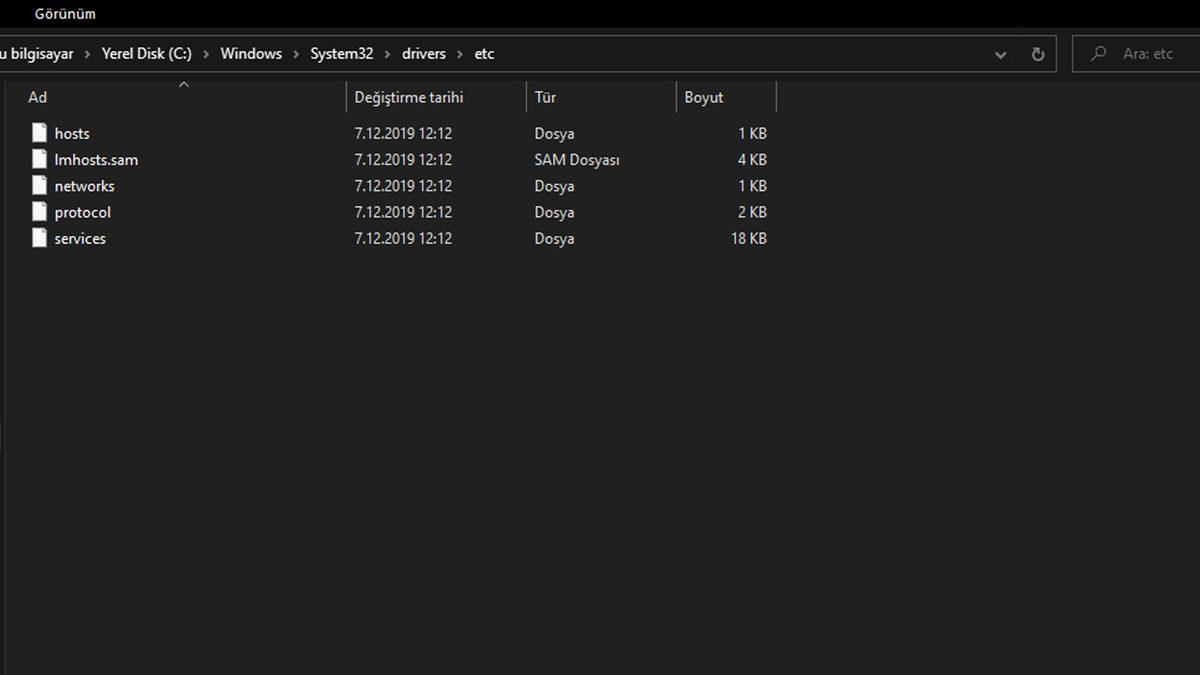Navigate to Yerel Disk (C:) in the breadcrumb
The height and width of the screenshot is (675, 1200).
coord(146,54)
